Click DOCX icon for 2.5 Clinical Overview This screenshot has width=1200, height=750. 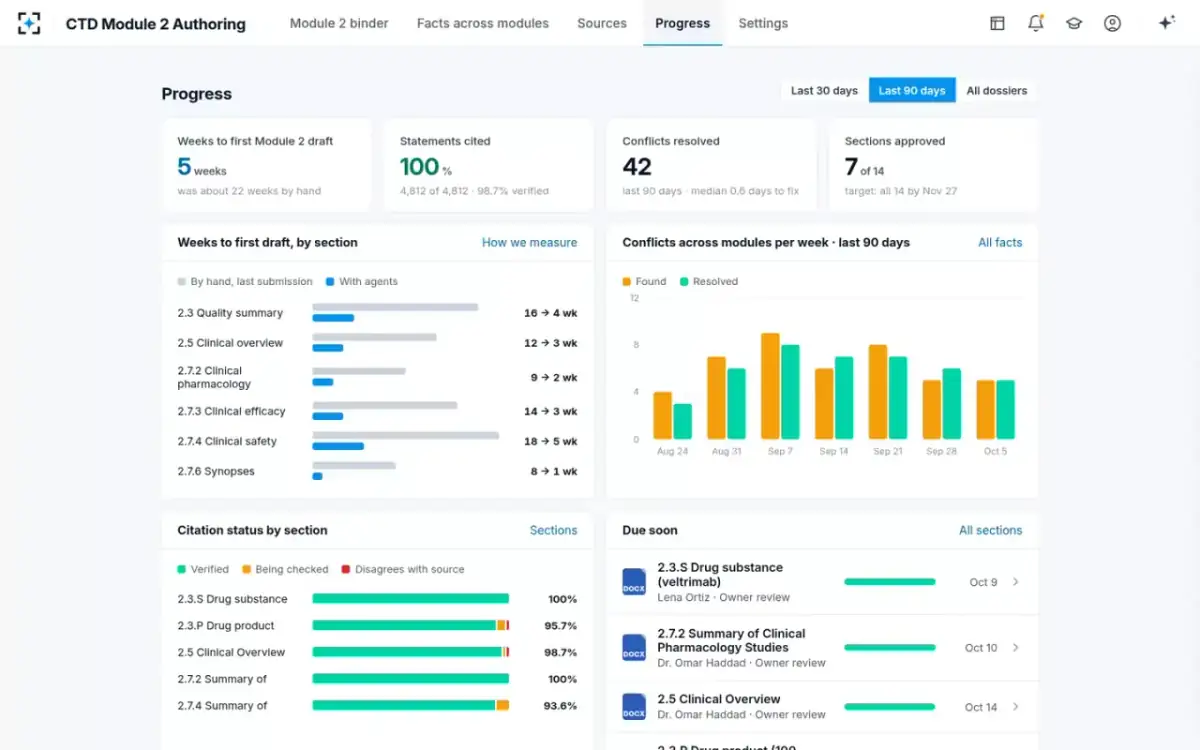tap(634, 706)
